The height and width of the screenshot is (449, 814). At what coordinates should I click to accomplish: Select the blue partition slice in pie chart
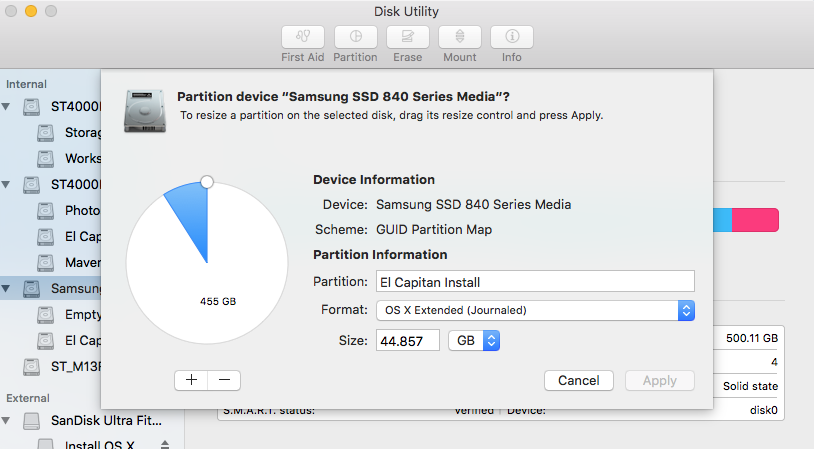point(193,215)
